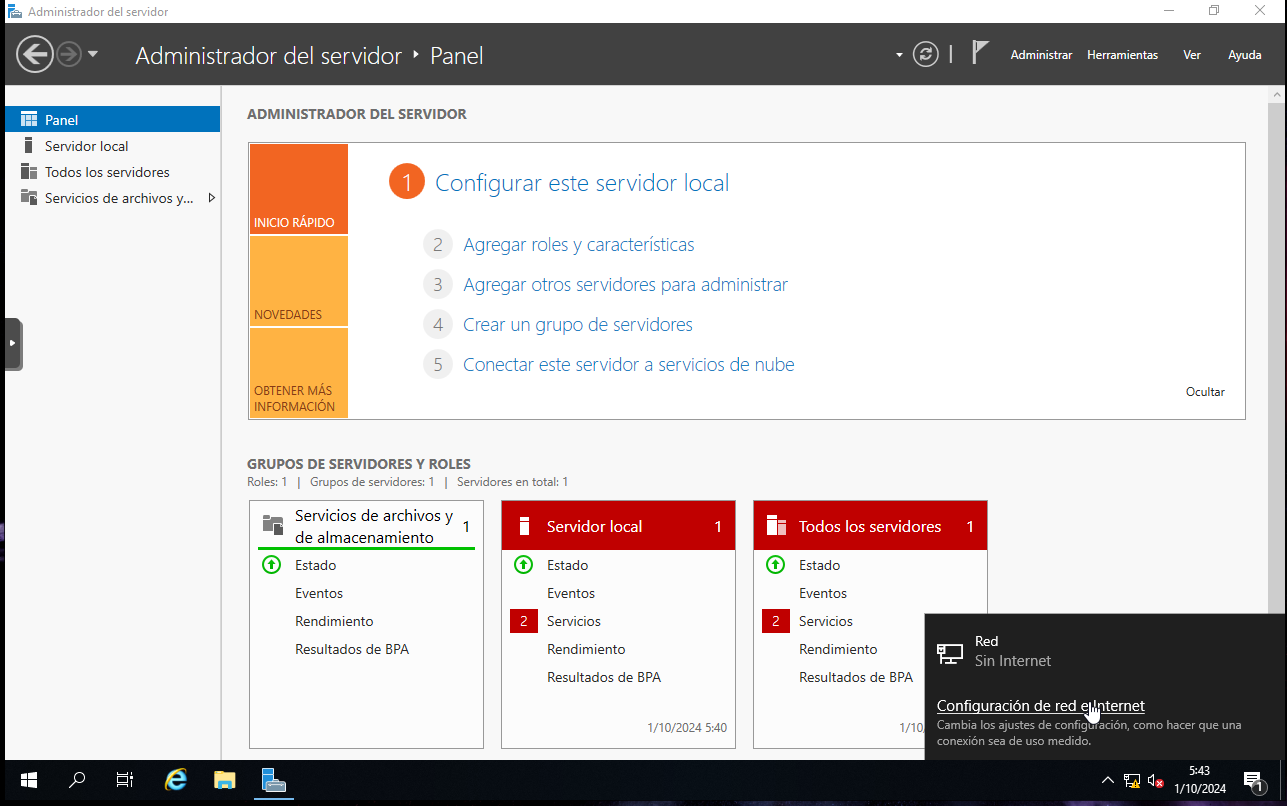Viewport: 1287px width, 806px height.
Task: Open the Todos los servidores tile header
Action: [x=870, y=526]
